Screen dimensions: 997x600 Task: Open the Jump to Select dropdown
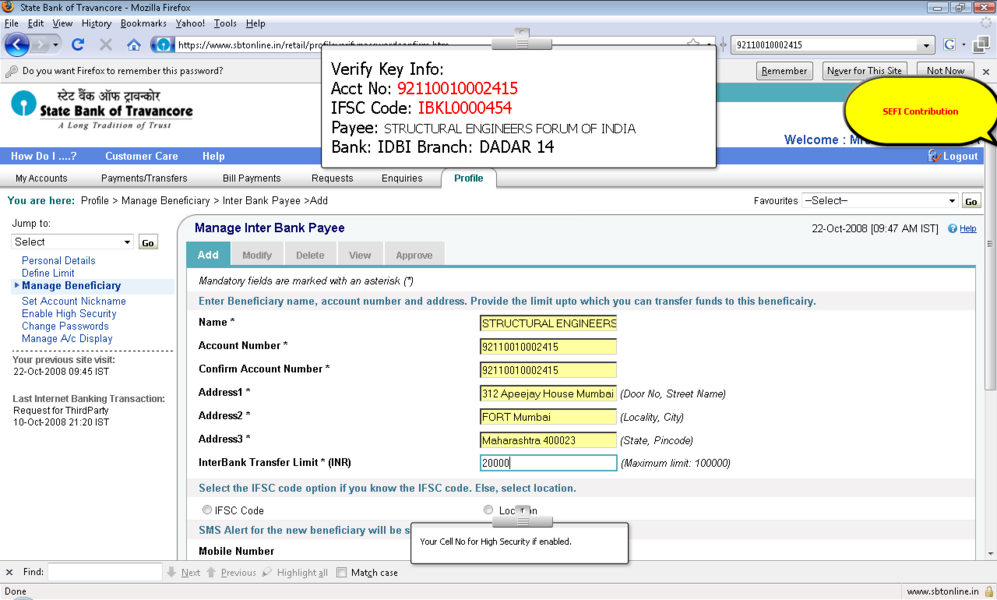[72, 242]
